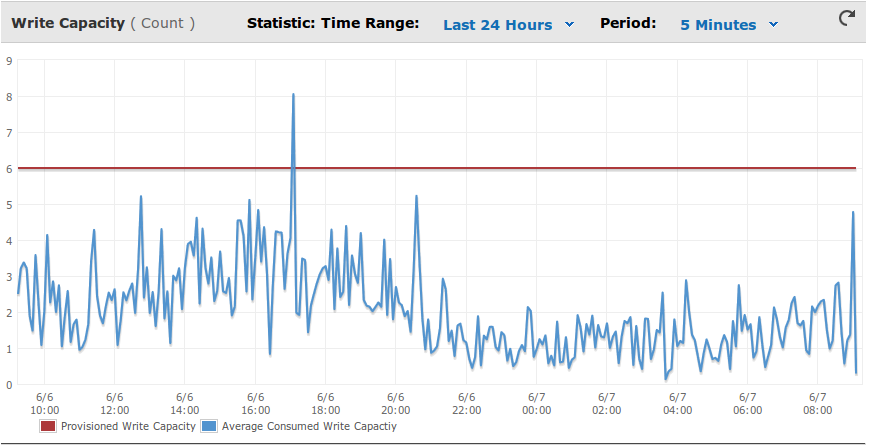Click the Provisioned Write Capacity legend label
Screen dimensions: 869x446
(128, 426)
